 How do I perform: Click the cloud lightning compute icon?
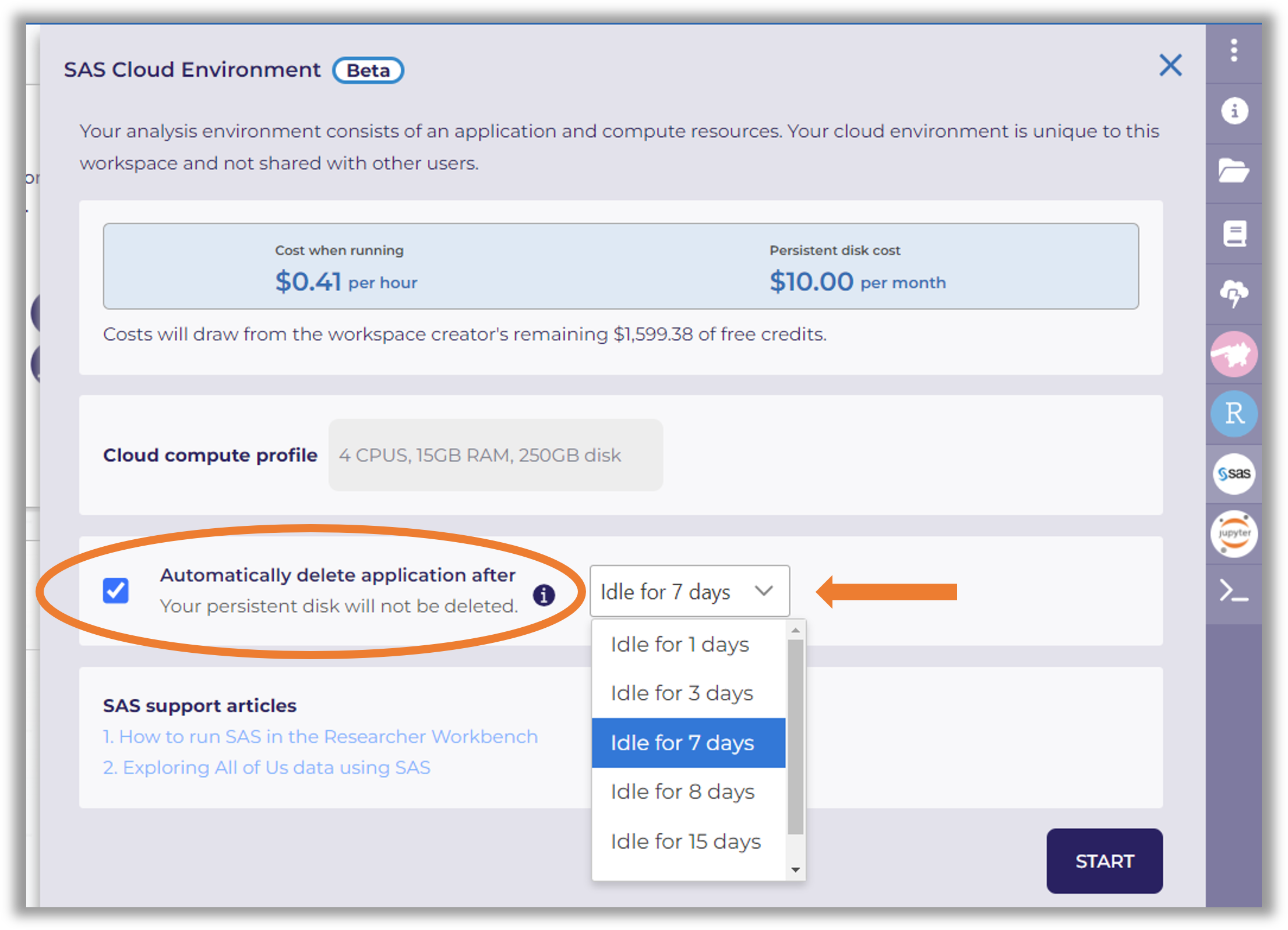pyautogui.click(x=1234, y=293)
